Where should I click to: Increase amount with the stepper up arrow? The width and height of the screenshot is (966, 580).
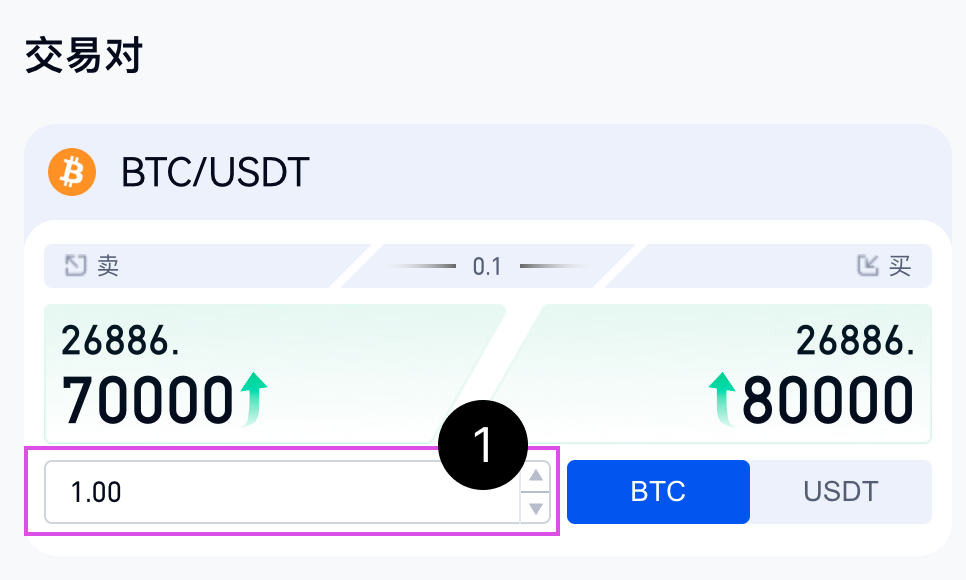coord(537,476)
